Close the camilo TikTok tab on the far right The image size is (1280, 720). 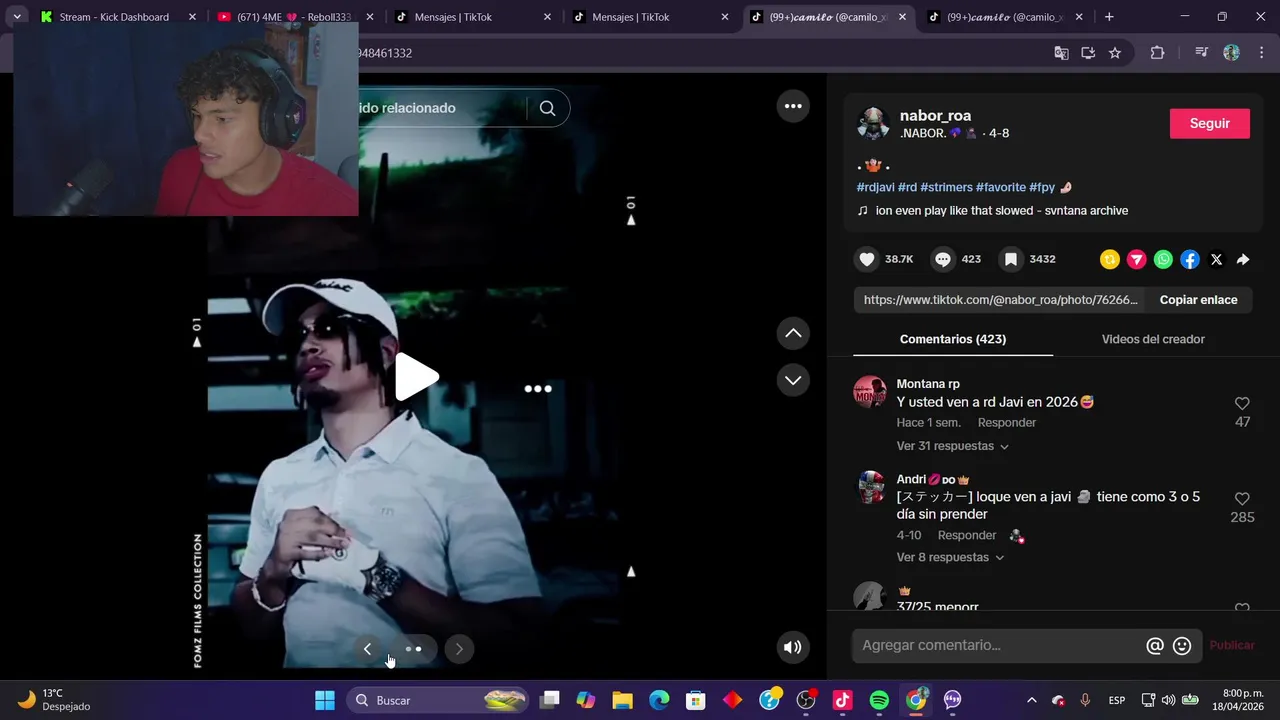pos(1079,17)
